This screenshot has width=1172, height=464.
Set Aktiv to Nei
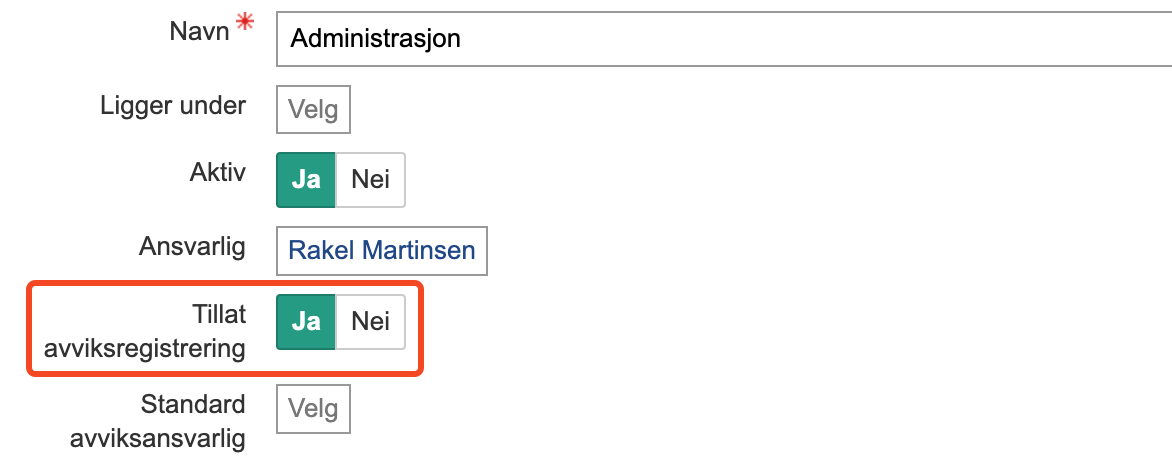tap(370, 180)
